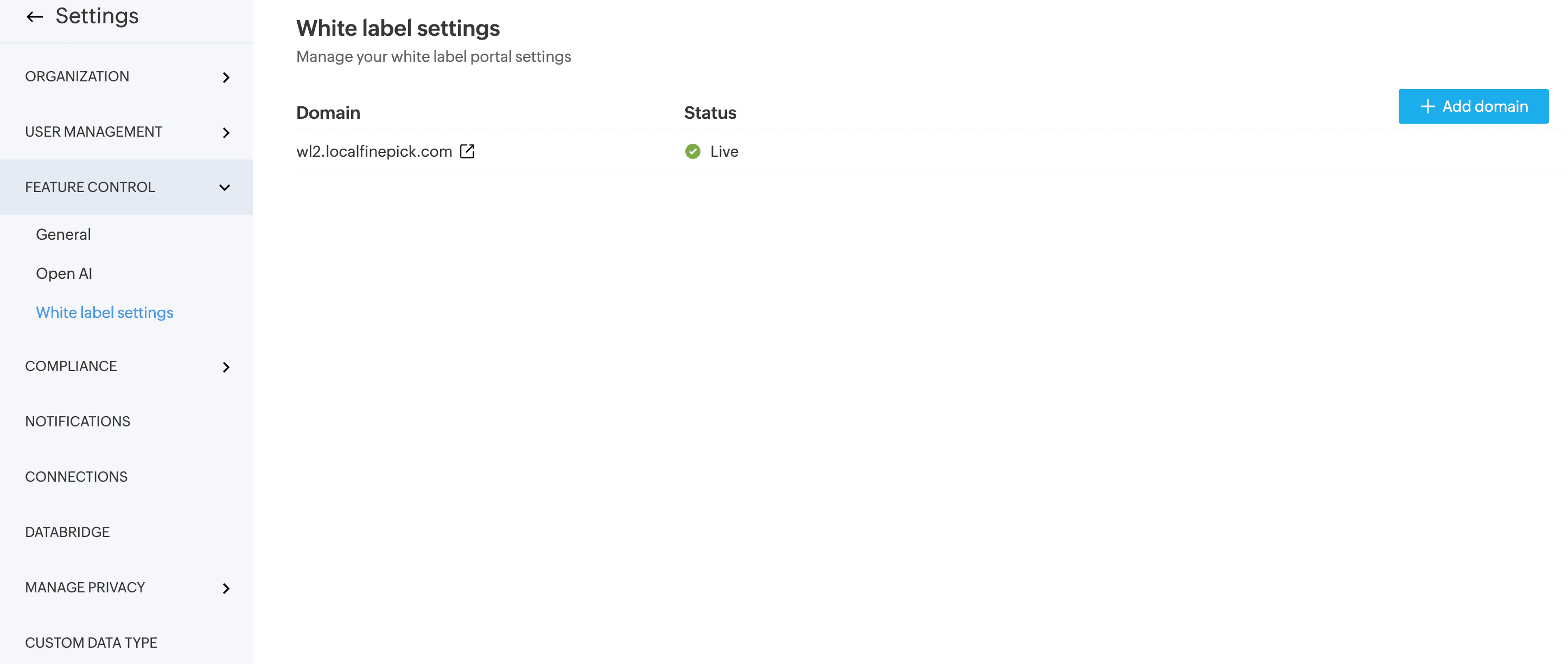Open the Open AI settings page

click(64, 274)
